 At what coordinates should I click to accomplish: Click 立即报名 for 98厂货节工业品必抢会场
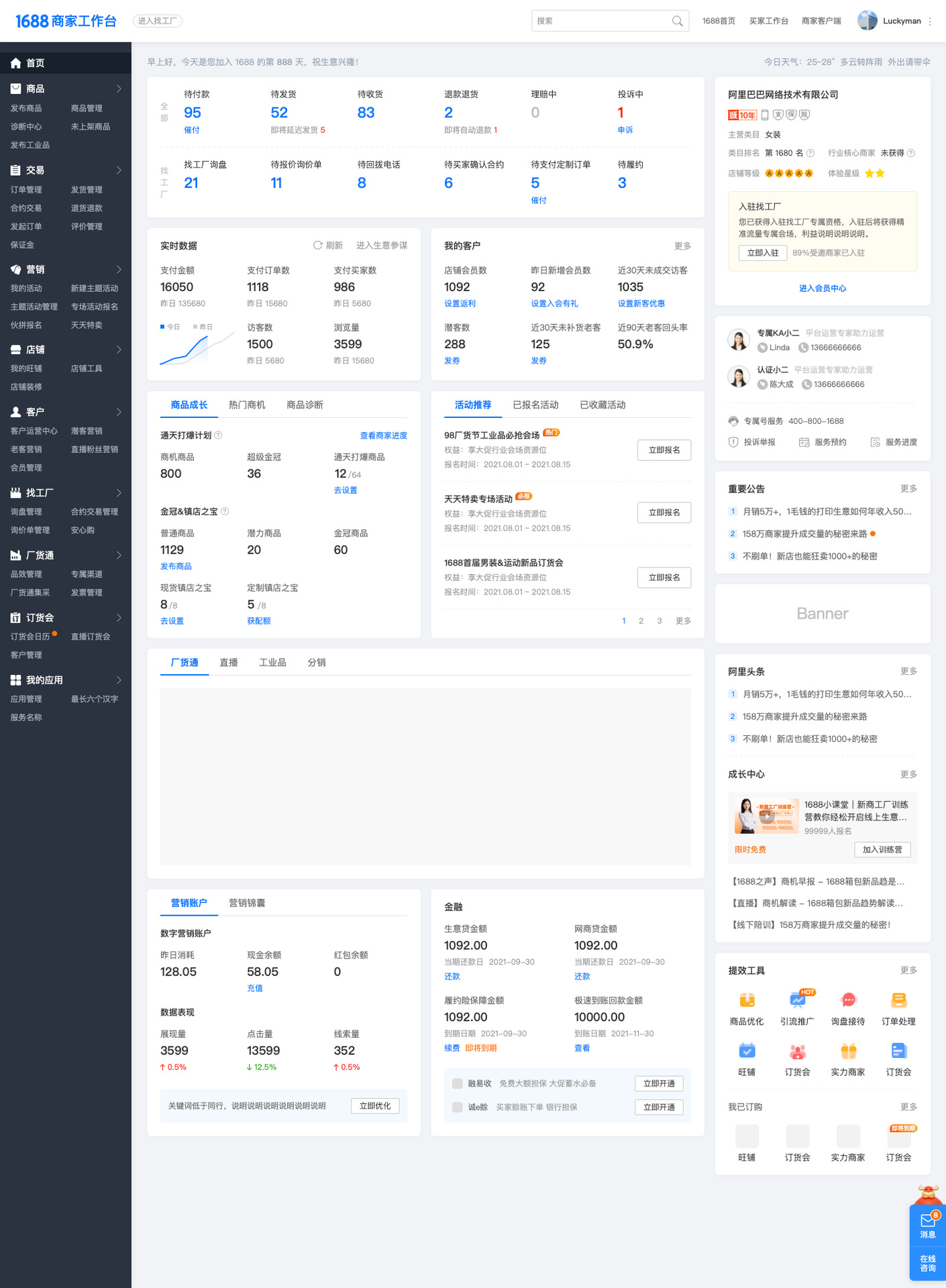click(x=664, y=450)
